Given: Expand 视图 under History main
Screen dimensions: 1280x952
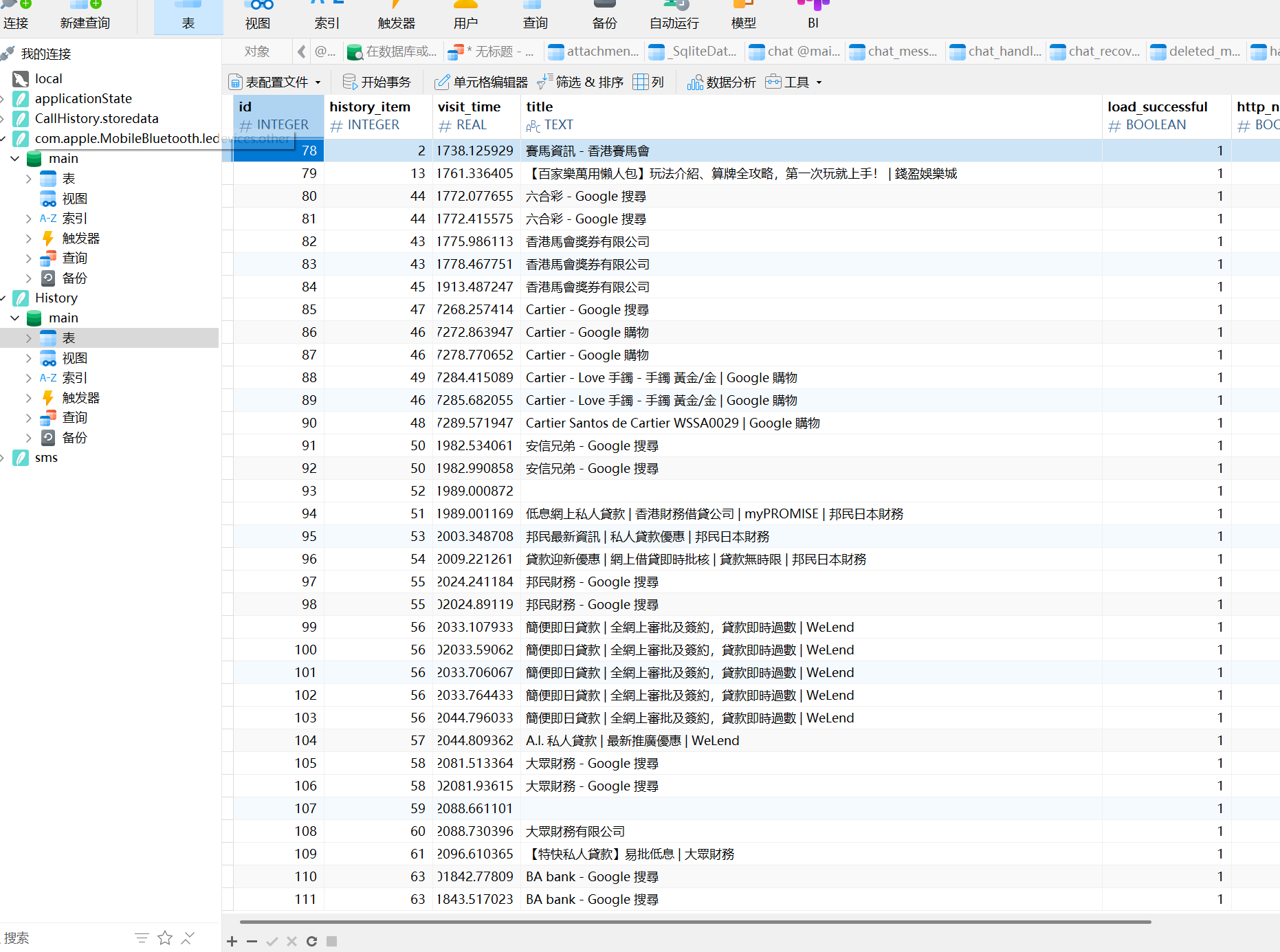Looking at the screenshot, I should (28, 358).
